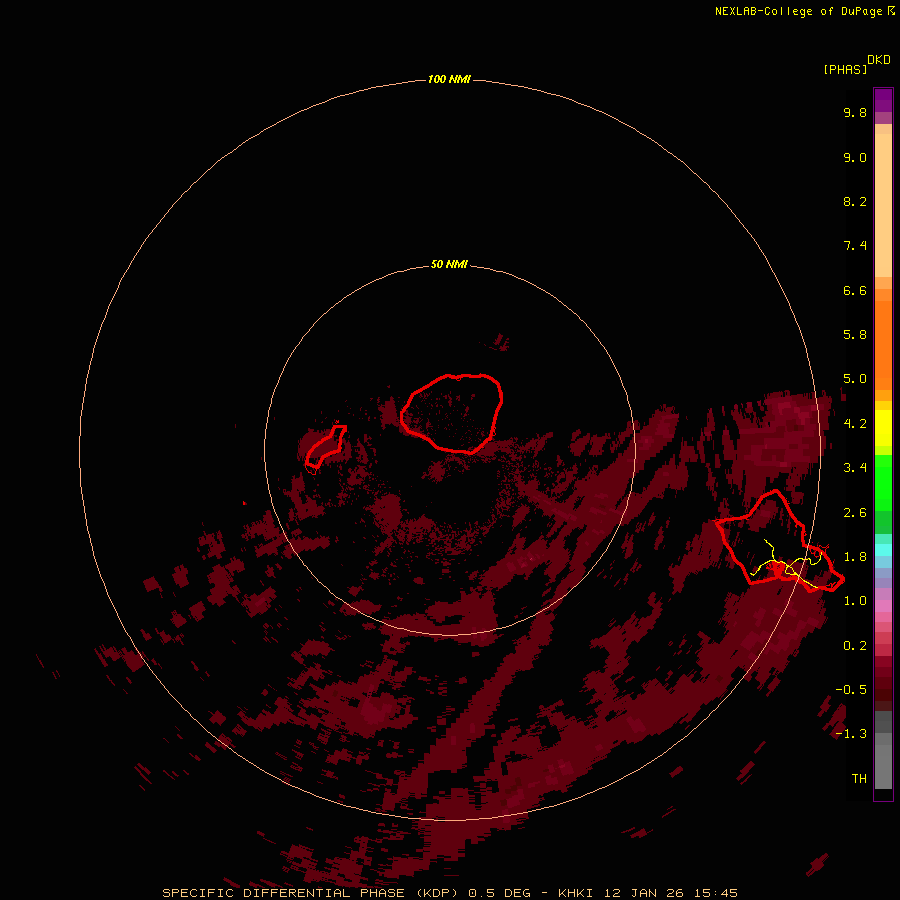Click the cyan color bar segment
This screenshot has width=900, height=900.
point(883,550)
